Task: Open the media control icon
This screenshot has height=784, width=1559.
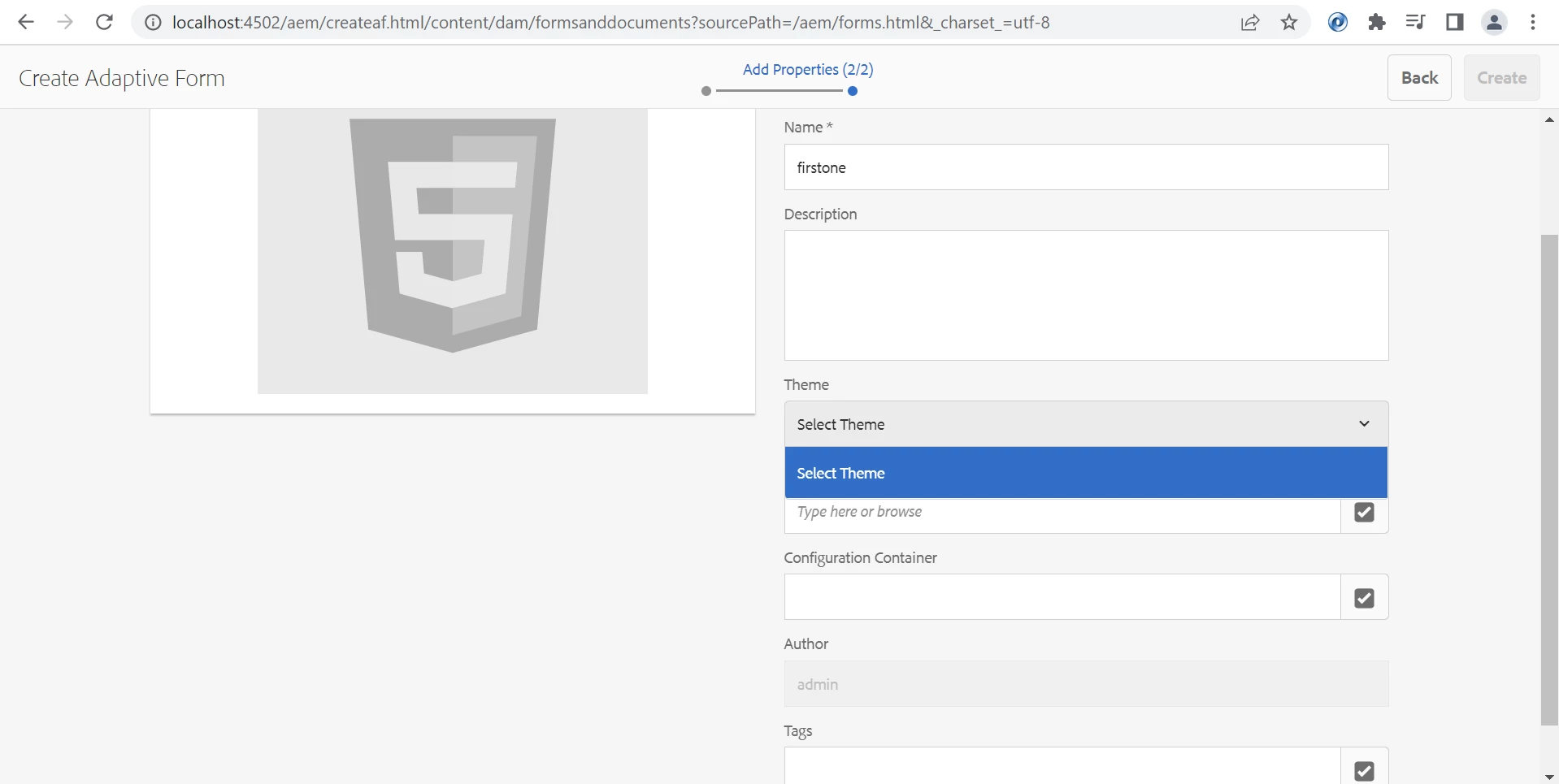Action: click(x=1416, y=23)
